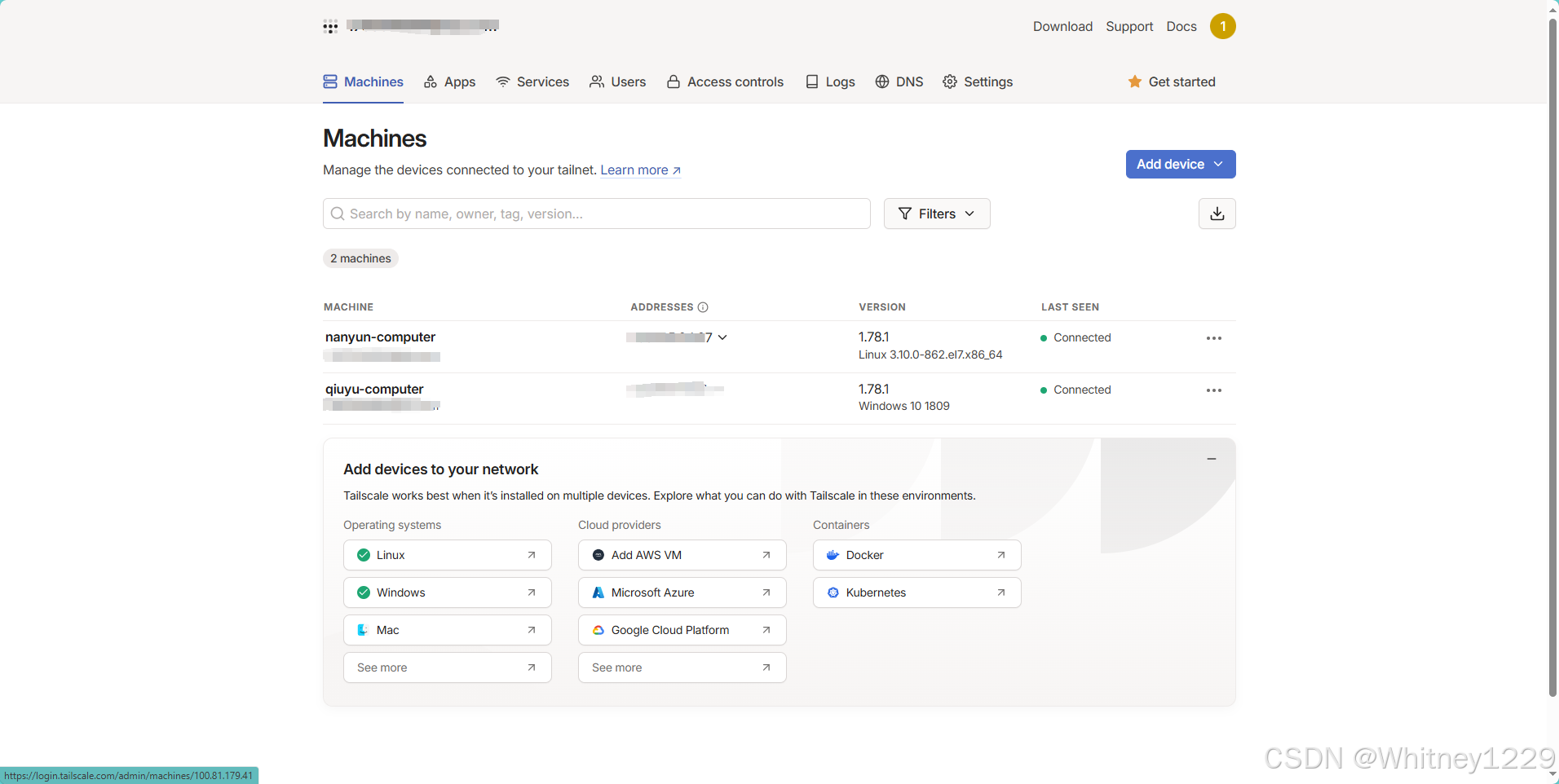The height and width of the screenshot is (784, 1559).
Task: Click the Mac external-link arrow icon
Action: coord(532,630)
